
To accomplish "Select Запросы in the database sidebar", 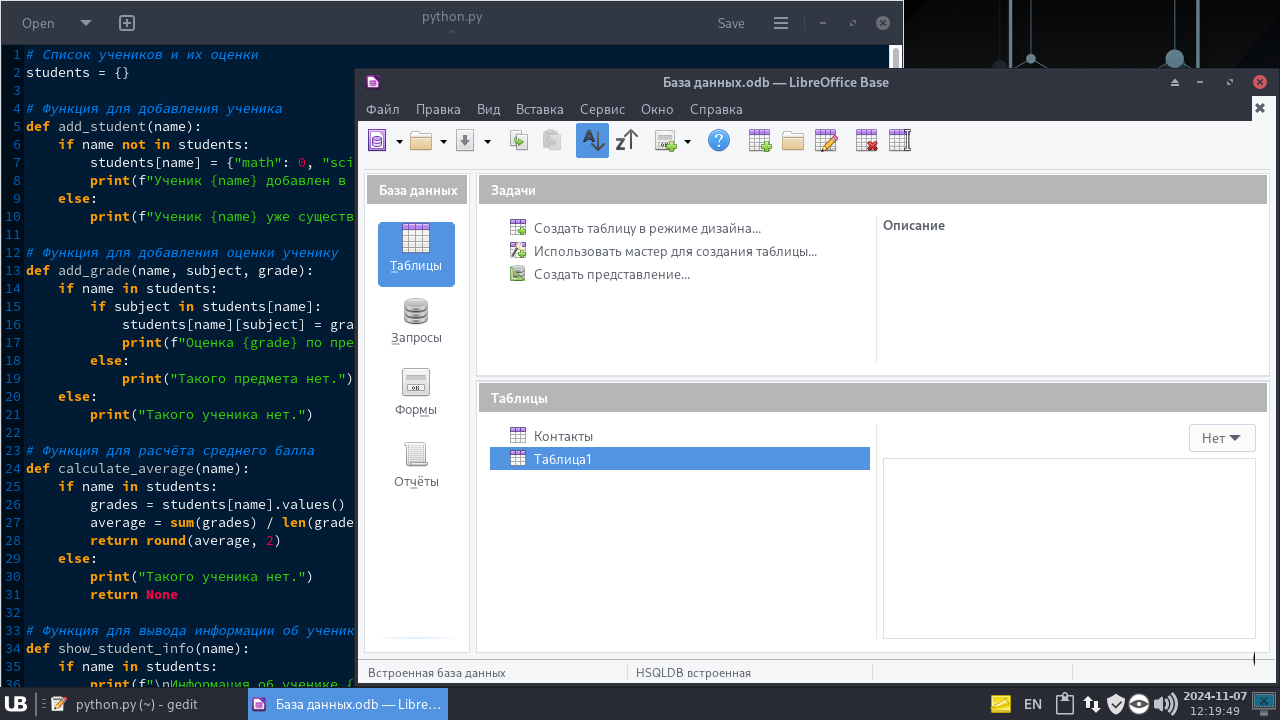I will tap(416, 322).
